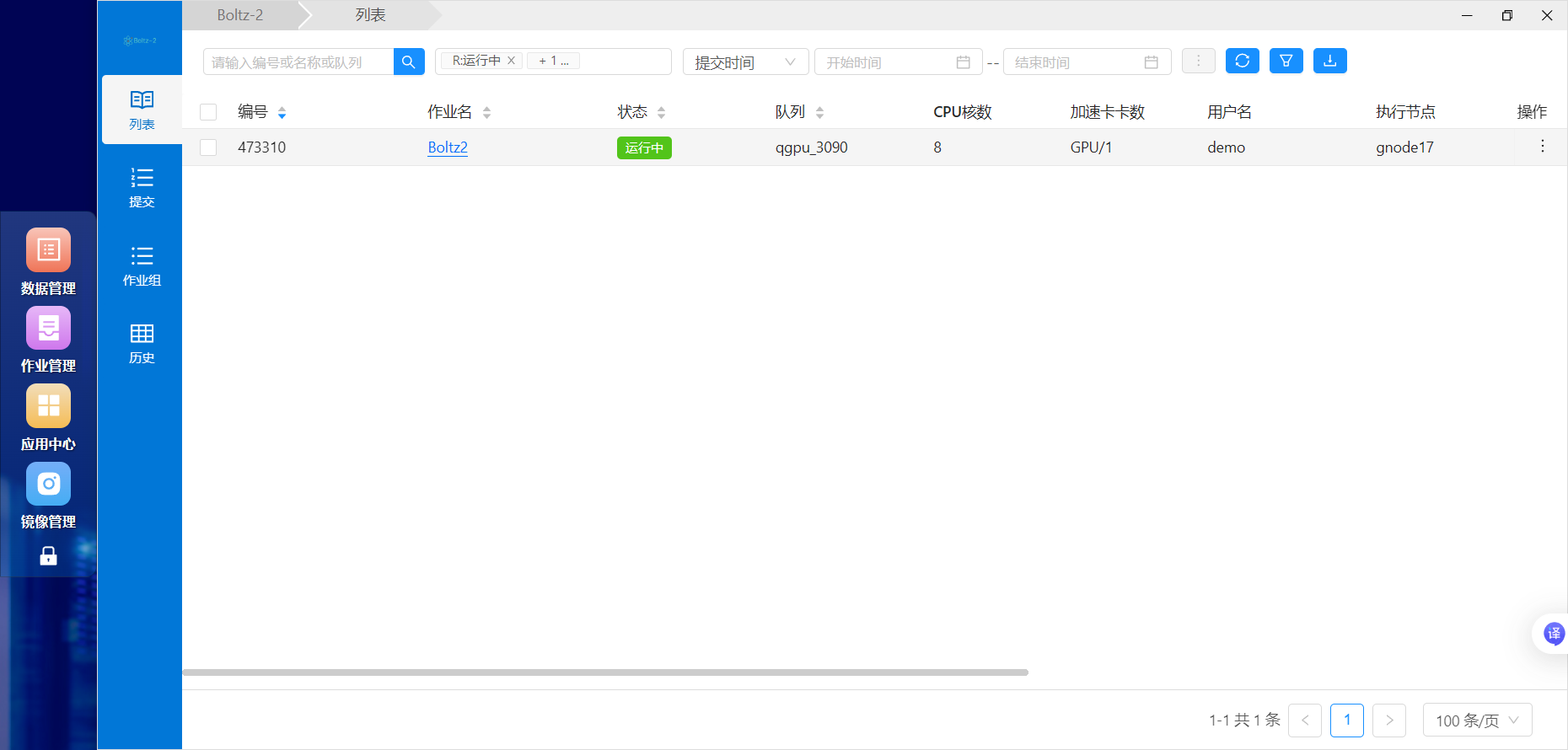Image resolution: width=1568 pixels, height=750 pixels.
Task: Click the floating translate bubble
Action: [1553, 634]
